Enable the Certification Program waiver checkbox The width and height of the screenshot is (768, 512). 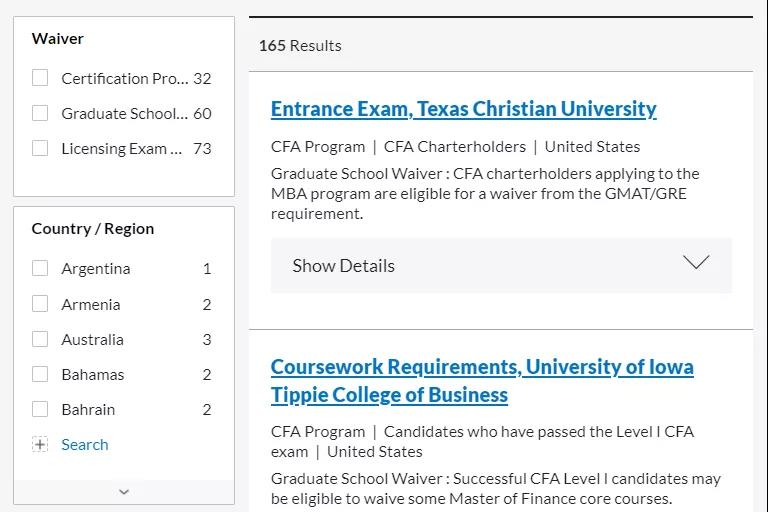[40, 78]
